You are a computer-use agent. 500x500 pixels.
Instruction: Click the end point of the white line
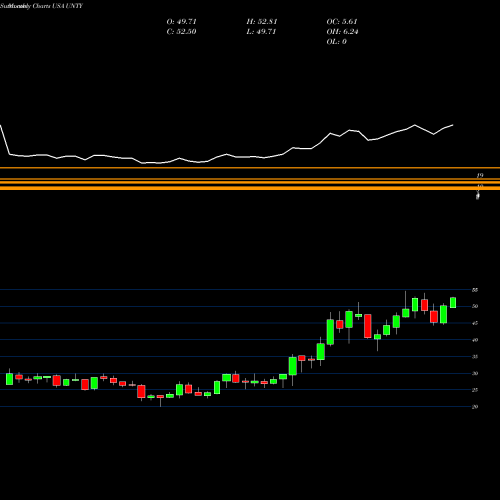click(x=453, y=125)
